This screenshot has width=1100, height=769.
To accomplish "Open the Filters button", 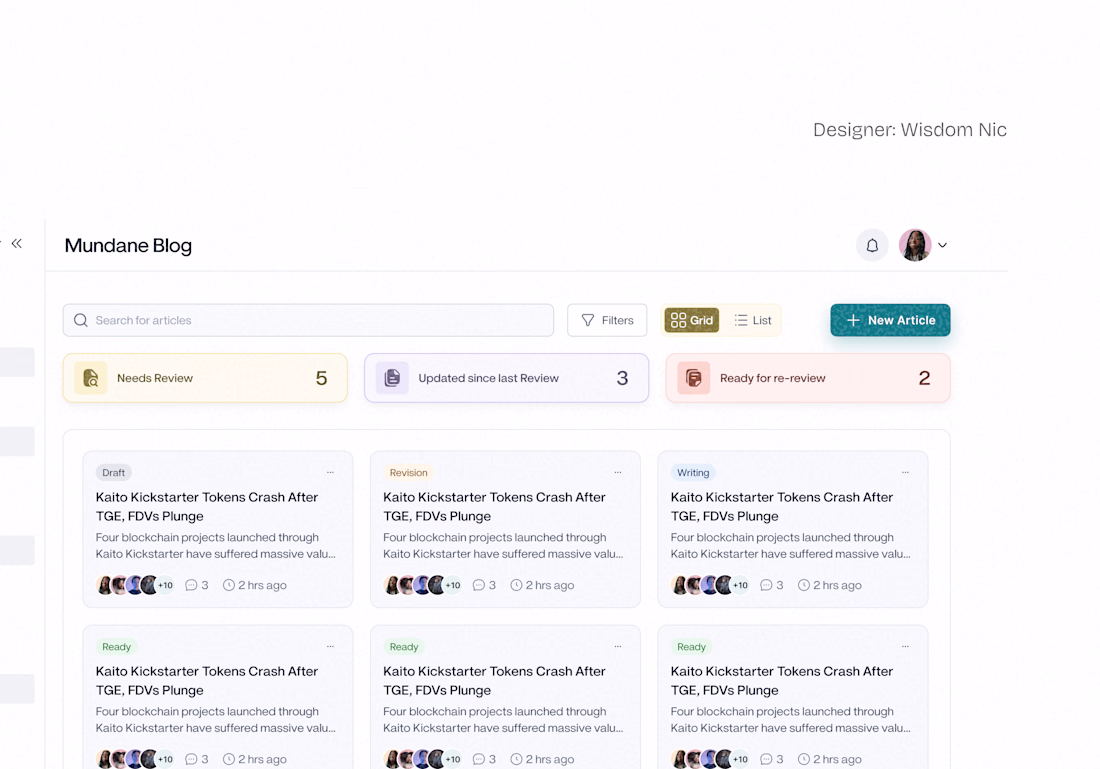I will coord(607,320).
